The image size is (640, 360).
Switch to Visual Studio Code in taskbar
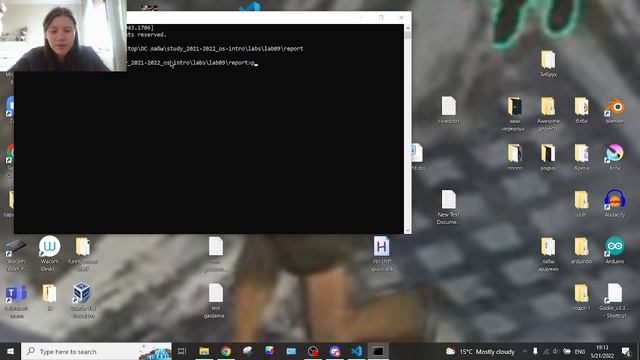(356, 351)
